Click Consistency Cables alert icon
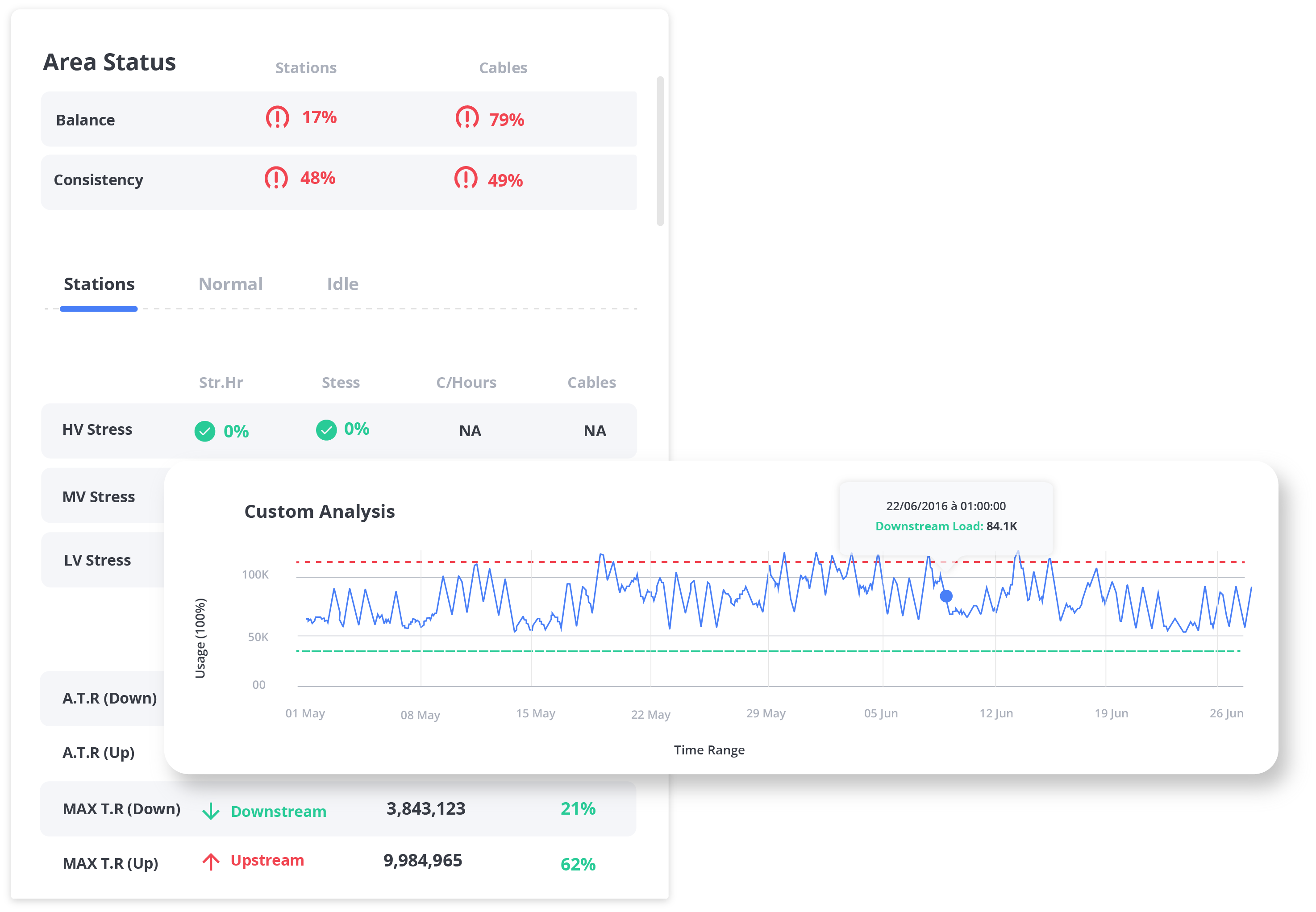 click(x=466, y=178)
